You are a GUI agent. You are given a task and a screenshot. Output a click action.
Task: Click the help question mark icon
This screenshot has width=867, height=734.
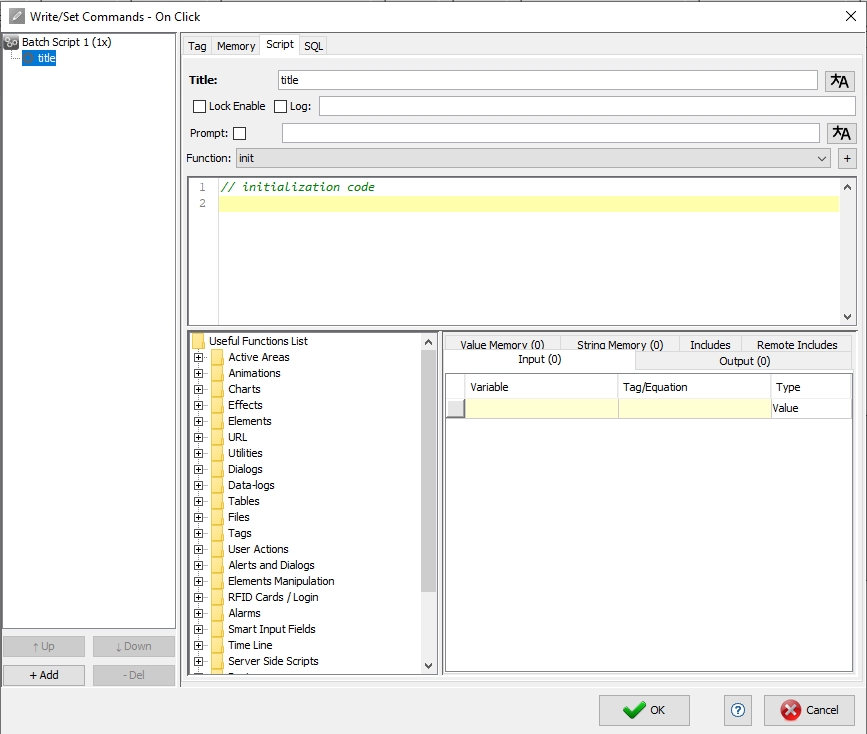coord(738,710)
